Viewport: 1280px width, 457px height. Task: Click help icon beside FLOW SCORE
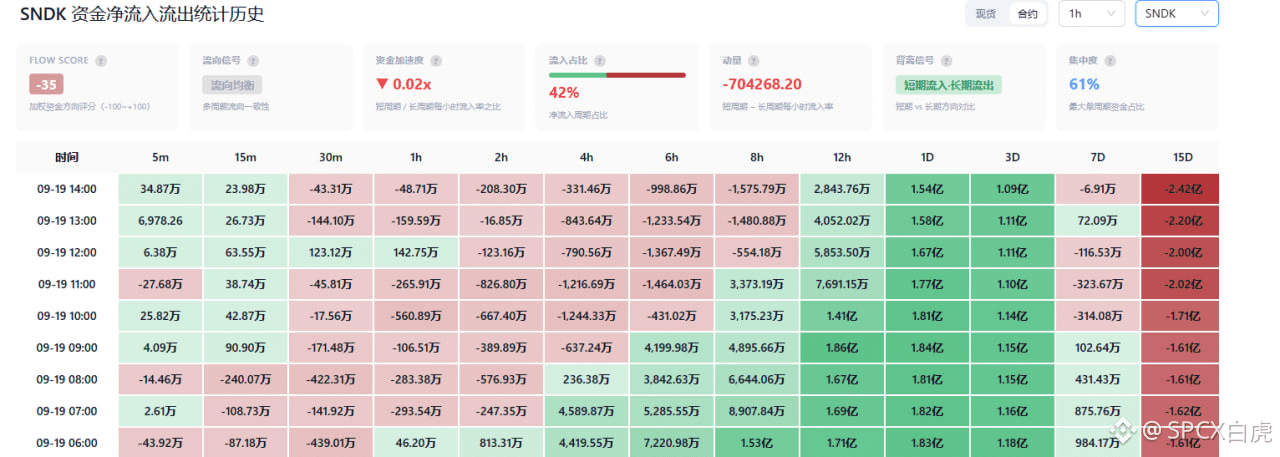coord(101,61)
